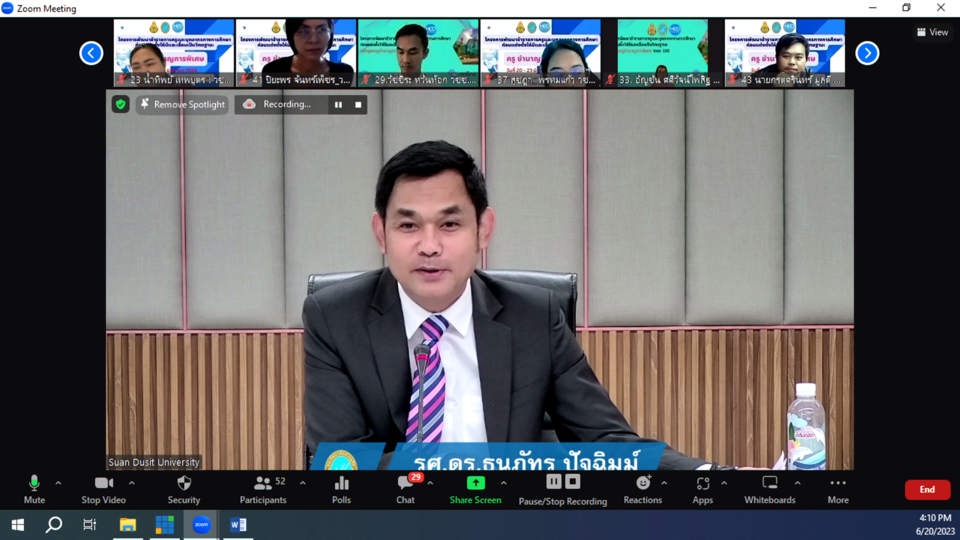960x540 pixels.
Task: Show next participants with right arrow
Action: 867,53
